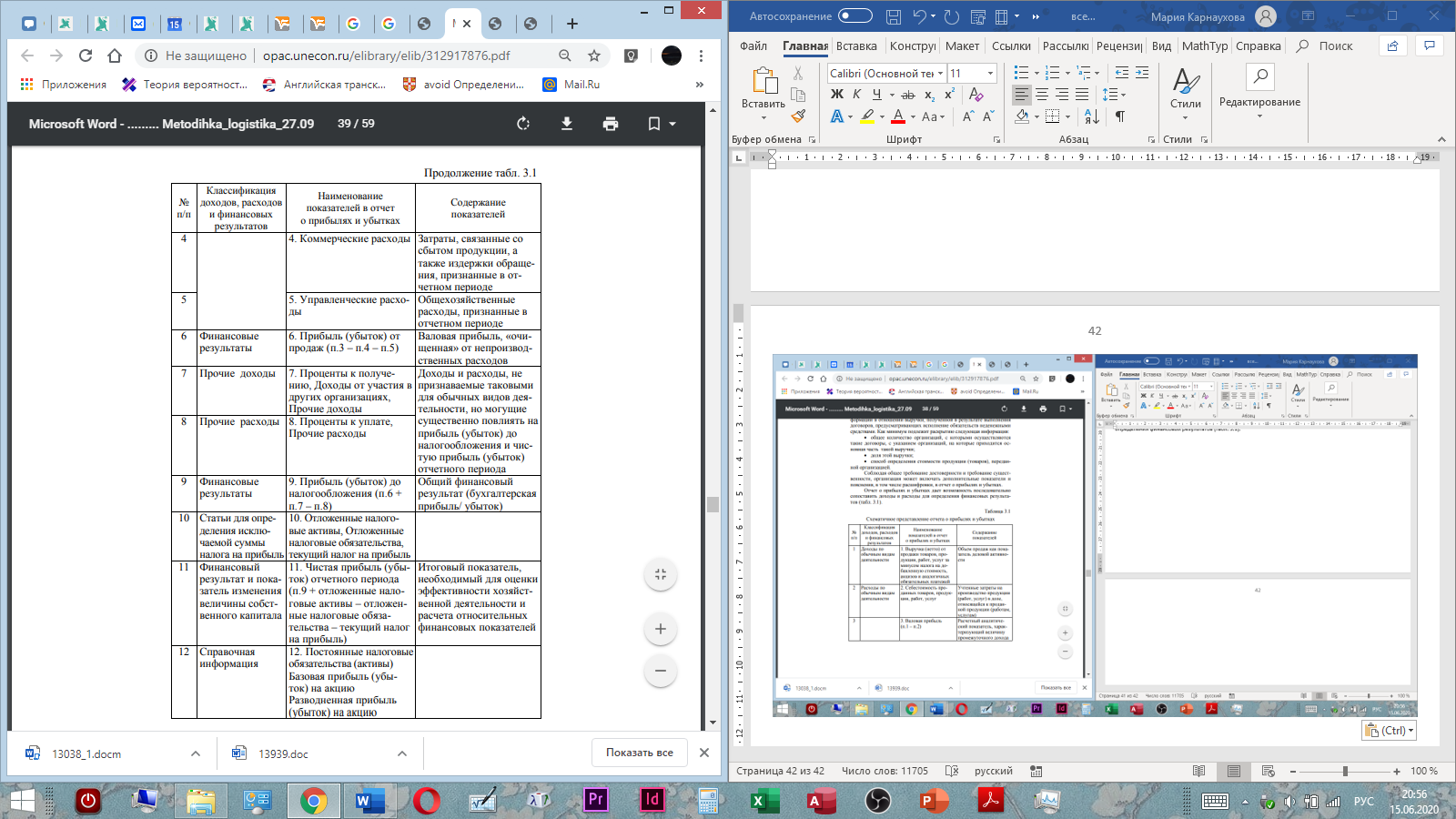The image size is (1456, 819).
Task: Toggle the Автосохранение switch
Action: [x=854, y=15]
